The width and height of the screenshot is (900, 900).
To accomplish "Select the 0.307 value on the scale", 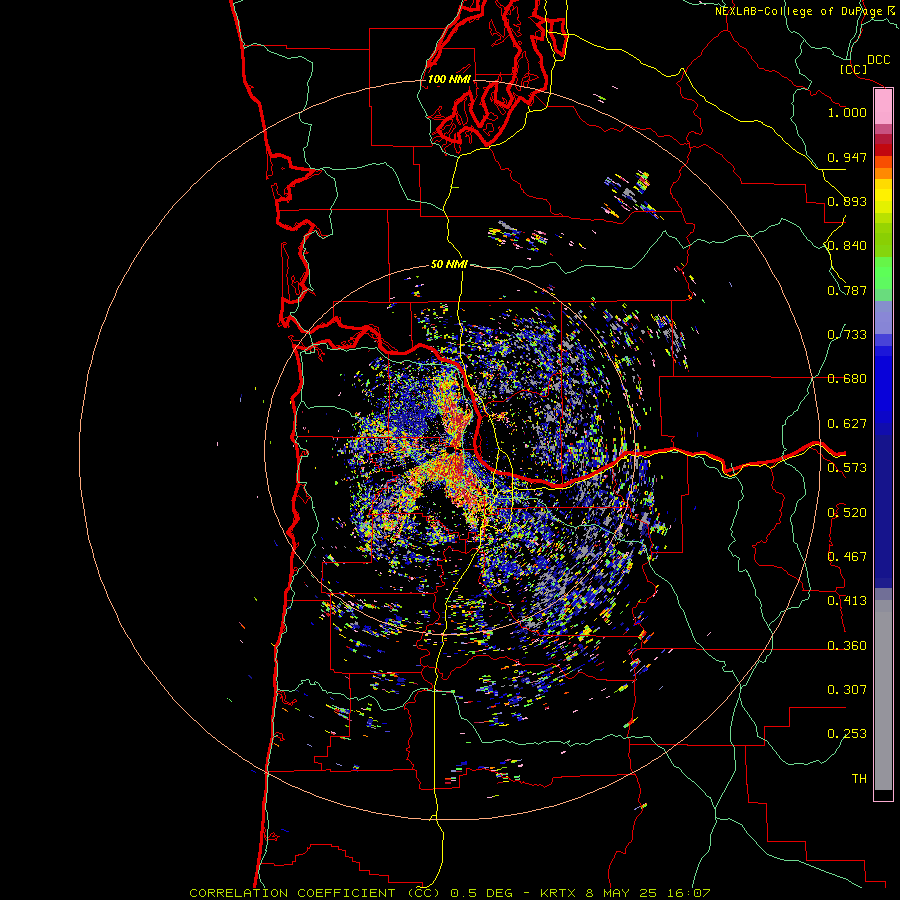I will (x=847, y=690).
